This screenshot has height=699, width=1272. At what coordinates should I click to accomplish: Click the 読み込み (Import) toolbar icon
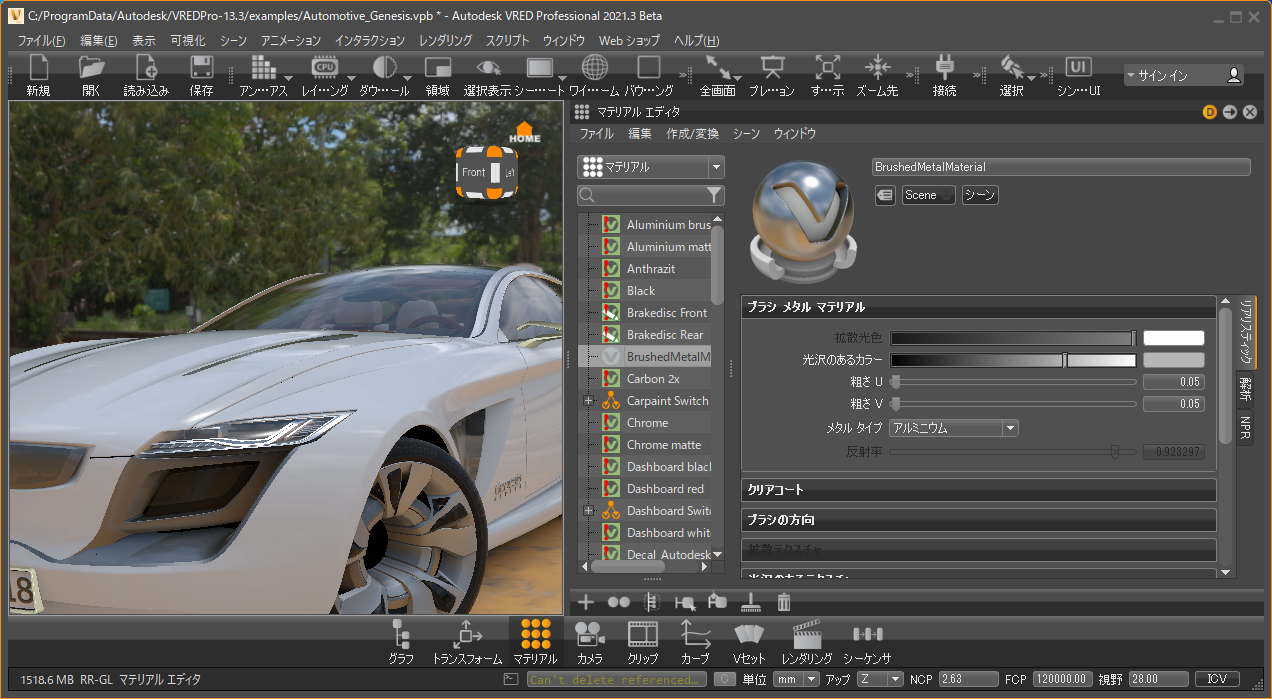146,68
